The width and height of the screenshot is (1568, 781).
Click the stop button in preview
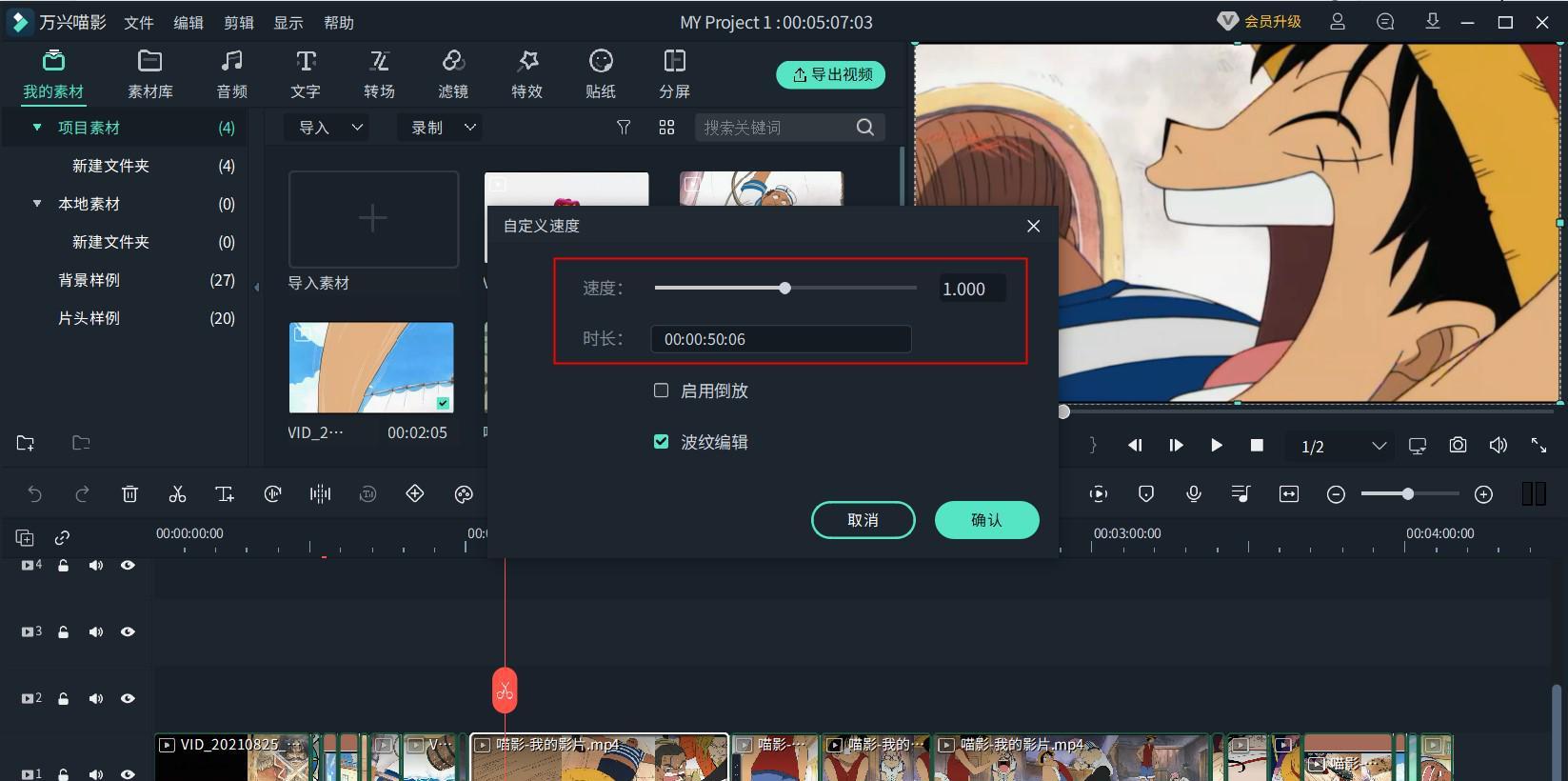(x=1257, y=446)
